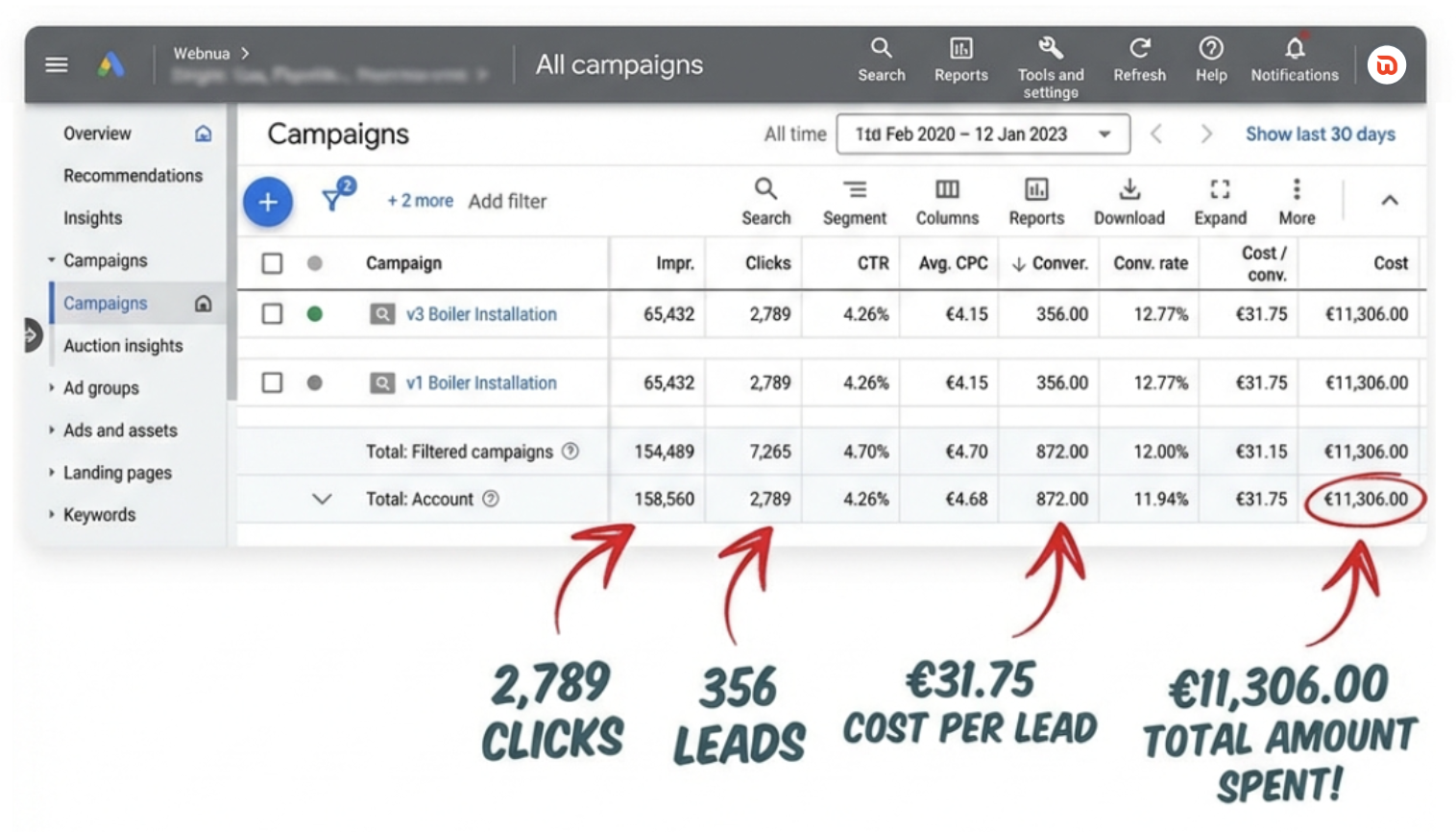Open Auction insights
1456x832 pixels.
point(123,346)
